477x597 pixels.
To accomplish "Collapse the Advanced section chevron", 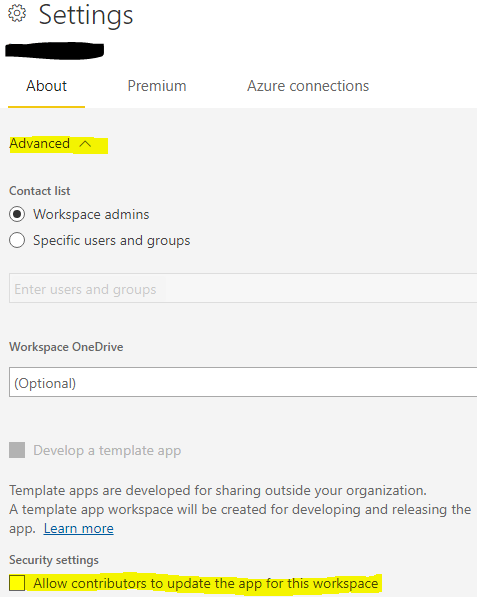I will (x=86, y=144).
